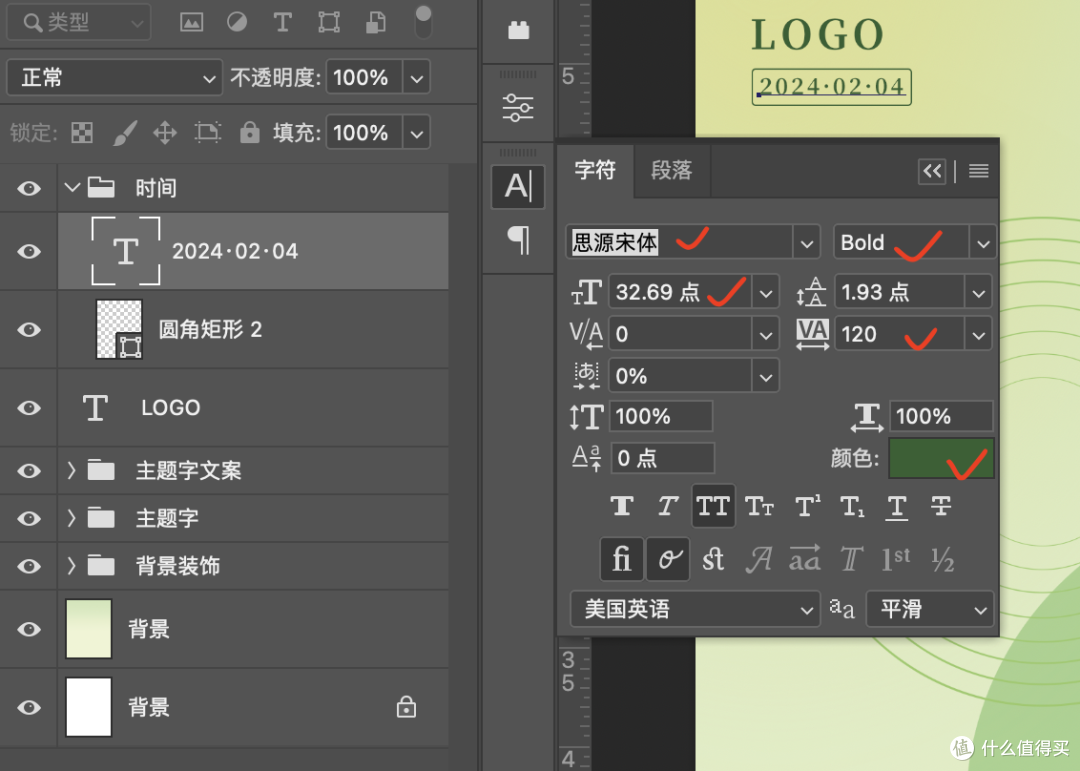Toggle Faux Italic text style
This screenshot has width=1080, height=771.
click(667, 506)
